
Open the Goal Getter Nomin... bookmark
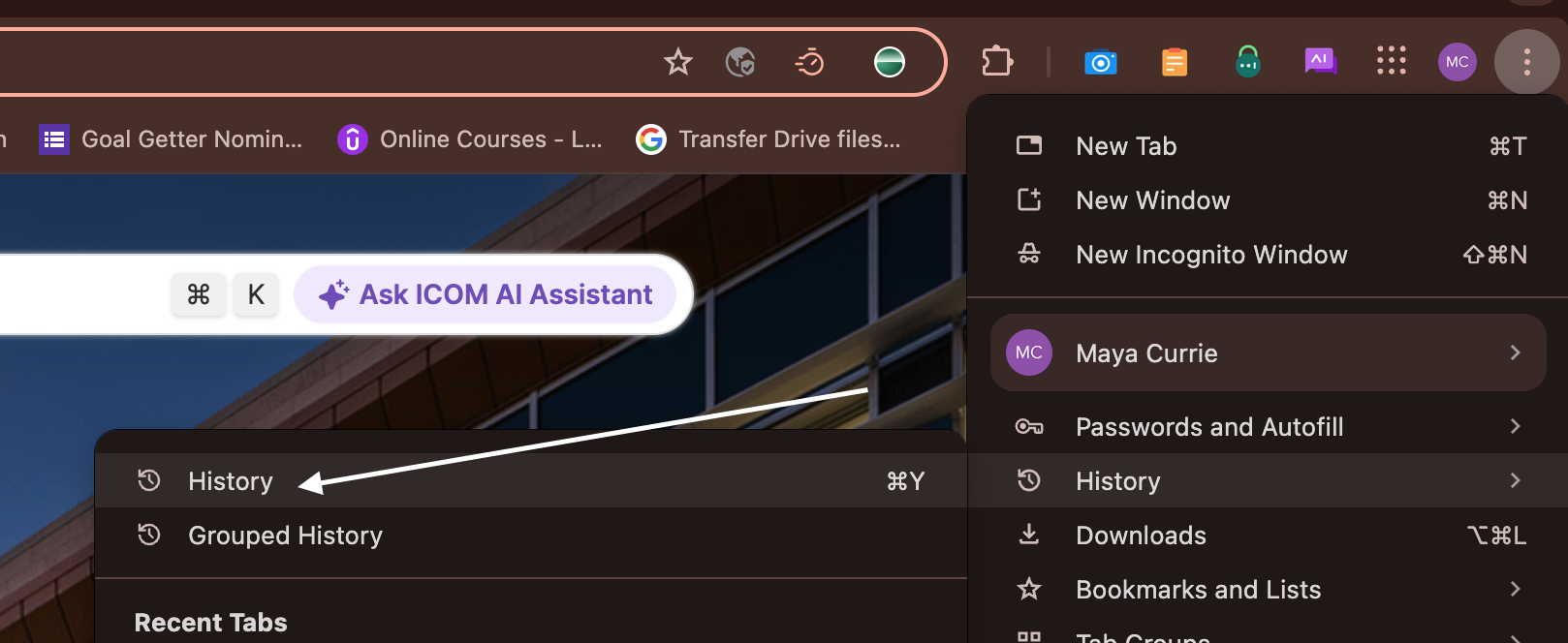click(x=171, y=139)
